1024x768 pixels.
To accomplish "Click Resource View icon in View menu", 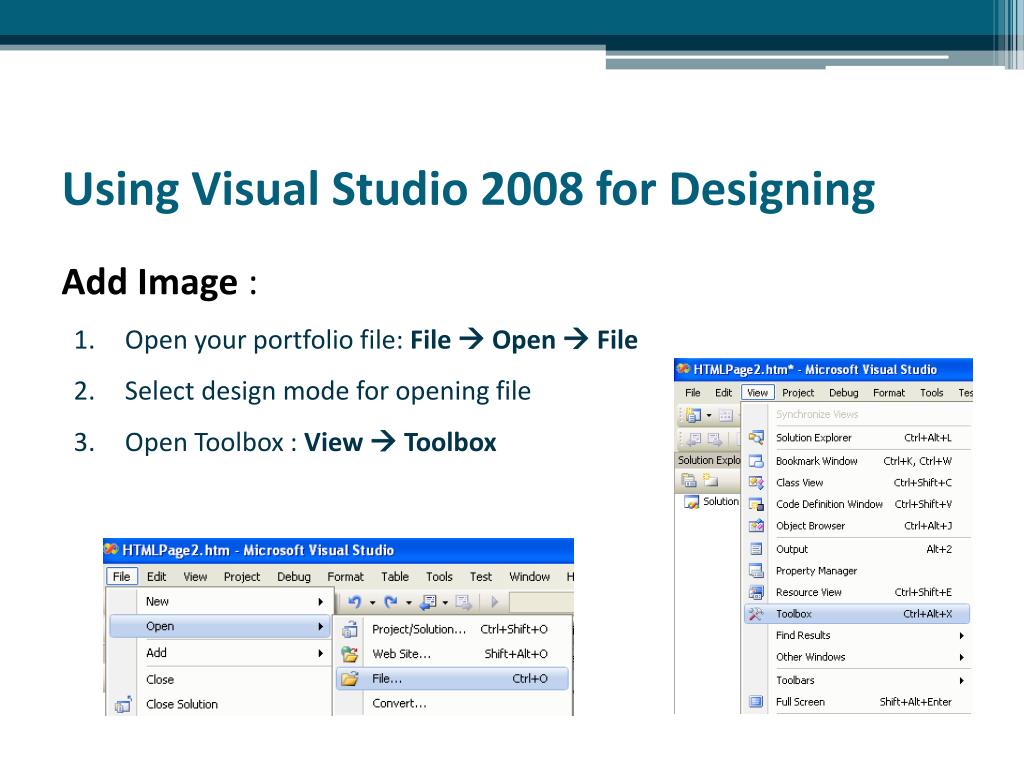I will 756,592.
